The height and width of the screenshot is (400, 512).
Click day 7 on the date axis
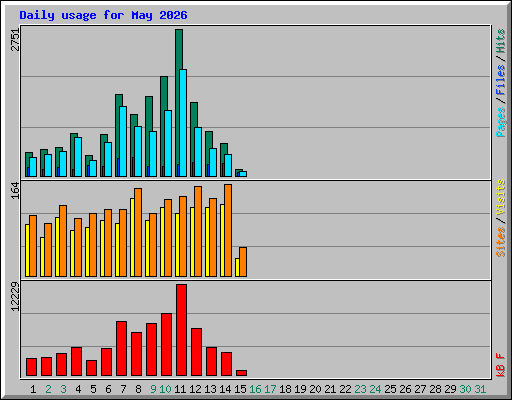coord(123,389)
